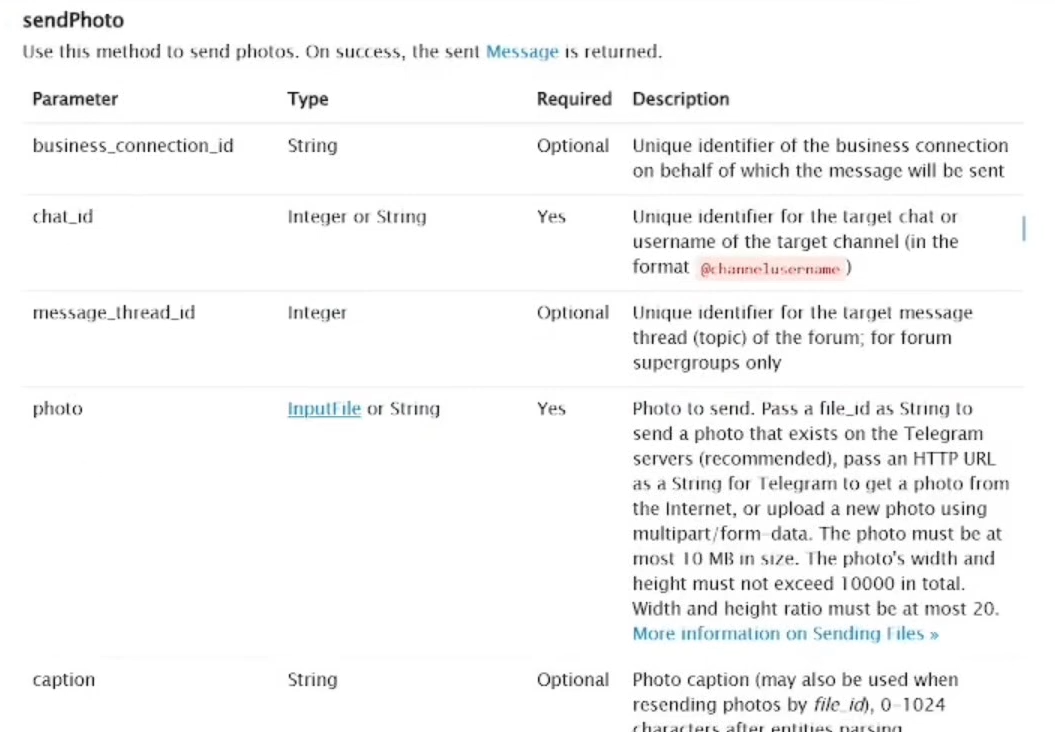Click the String type in caption row
This screenshot has height=732, width=1055.
(312, 680)
